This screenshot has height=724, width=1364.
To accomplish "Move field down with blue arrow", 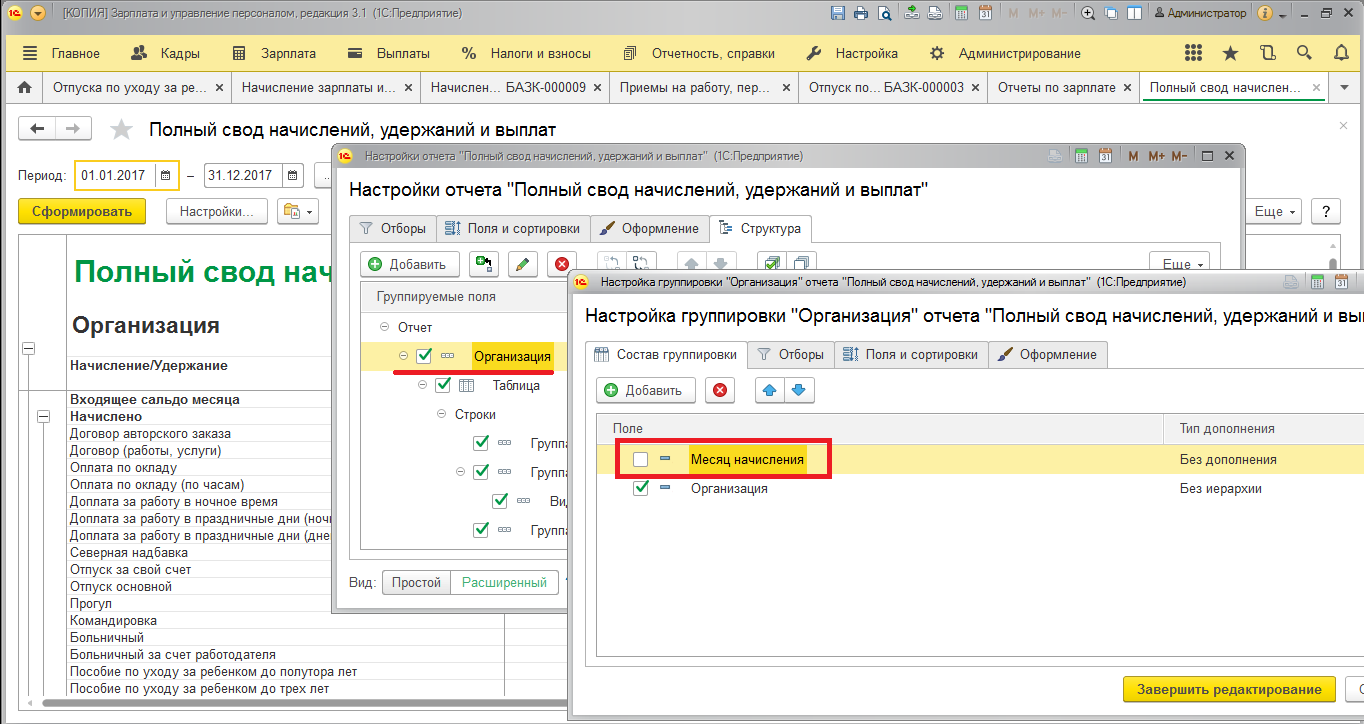I will click(797, 391).
